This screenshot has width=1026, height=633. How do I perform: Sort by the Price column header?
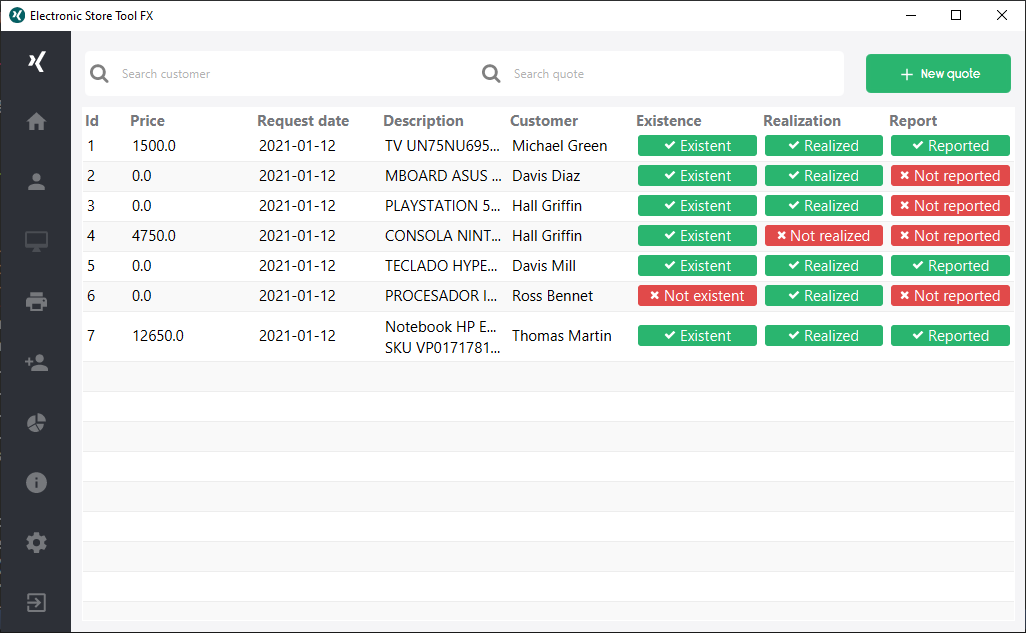pyautogui.click(x=147, y=120)
